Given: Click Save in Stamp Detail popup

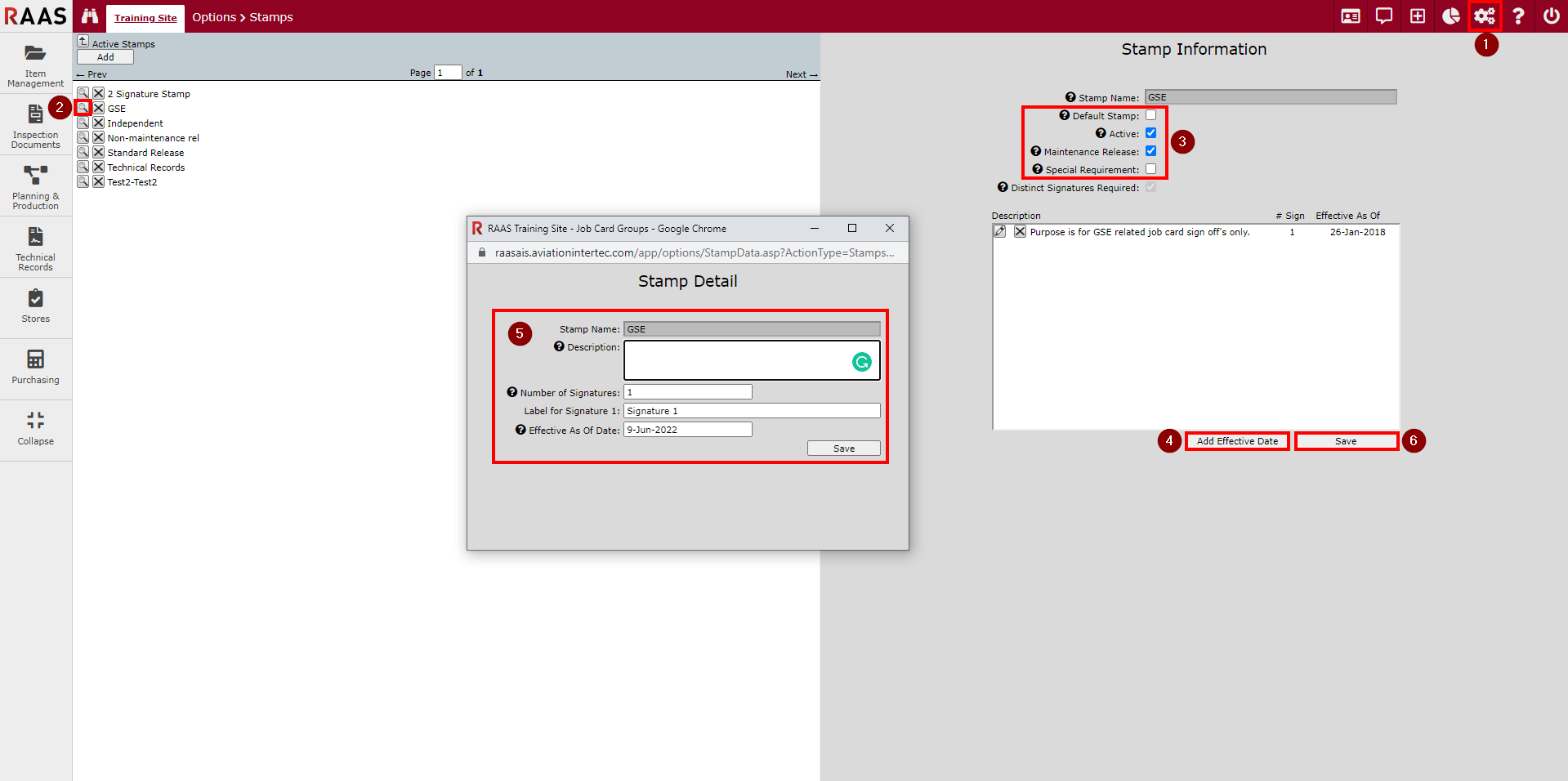Looking at the screenshot, I should click(843, 449).
